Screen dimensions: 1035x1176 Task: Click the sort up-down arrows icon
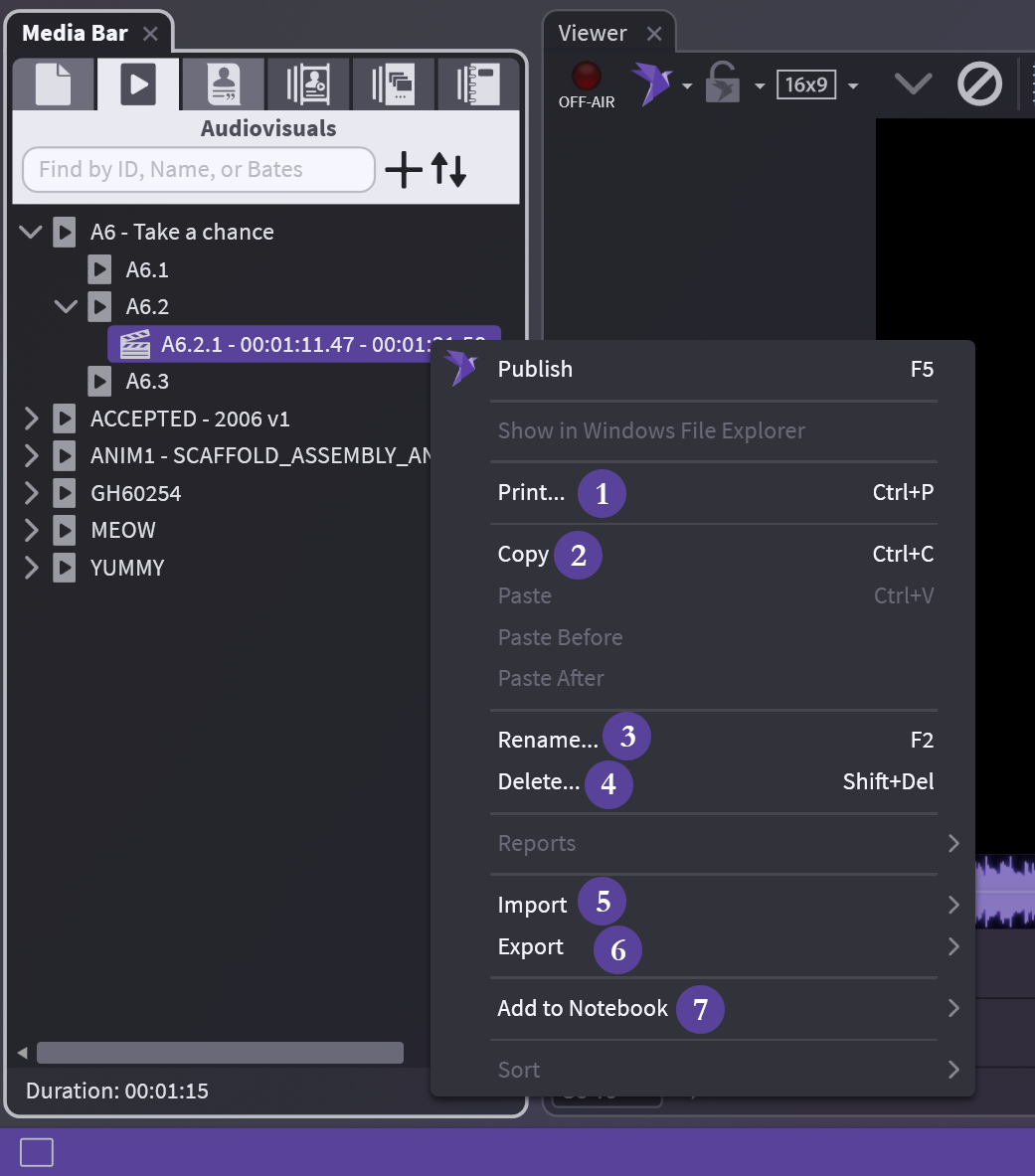[x=448, y=170]
